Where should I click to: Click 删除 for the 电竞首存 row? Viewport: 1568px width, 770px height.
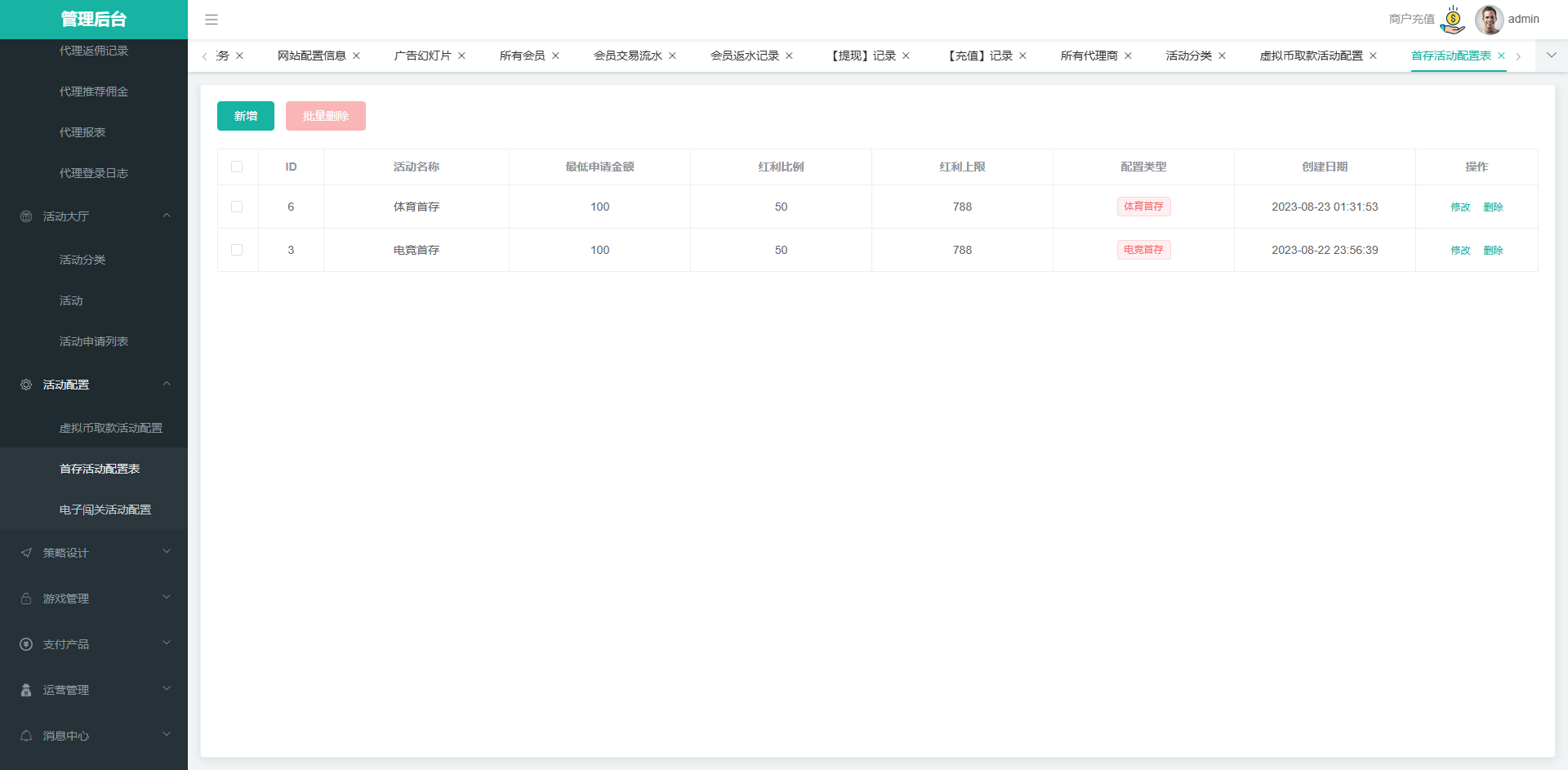point(1493,251)
